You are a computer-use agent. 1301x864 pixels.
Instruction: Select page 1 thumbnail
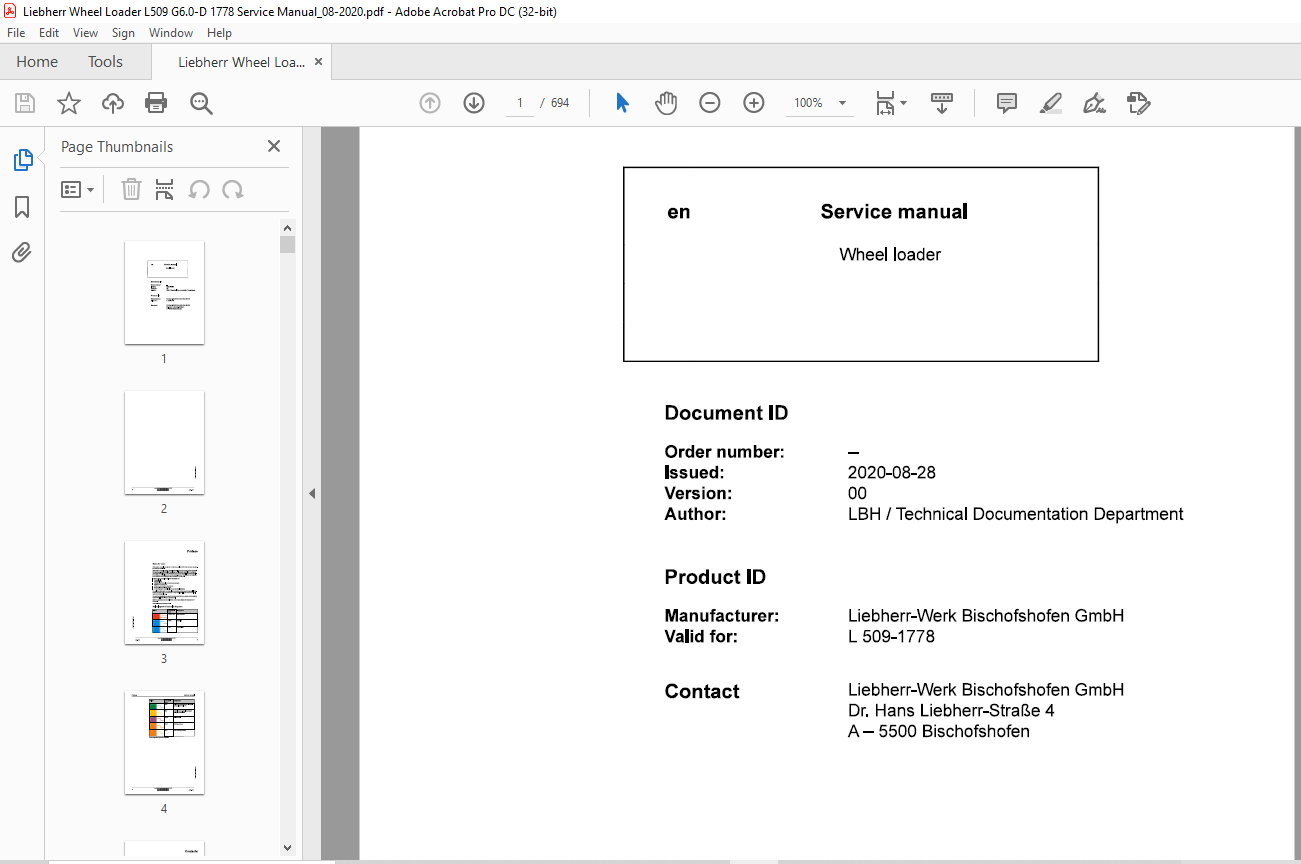[164, 293]
